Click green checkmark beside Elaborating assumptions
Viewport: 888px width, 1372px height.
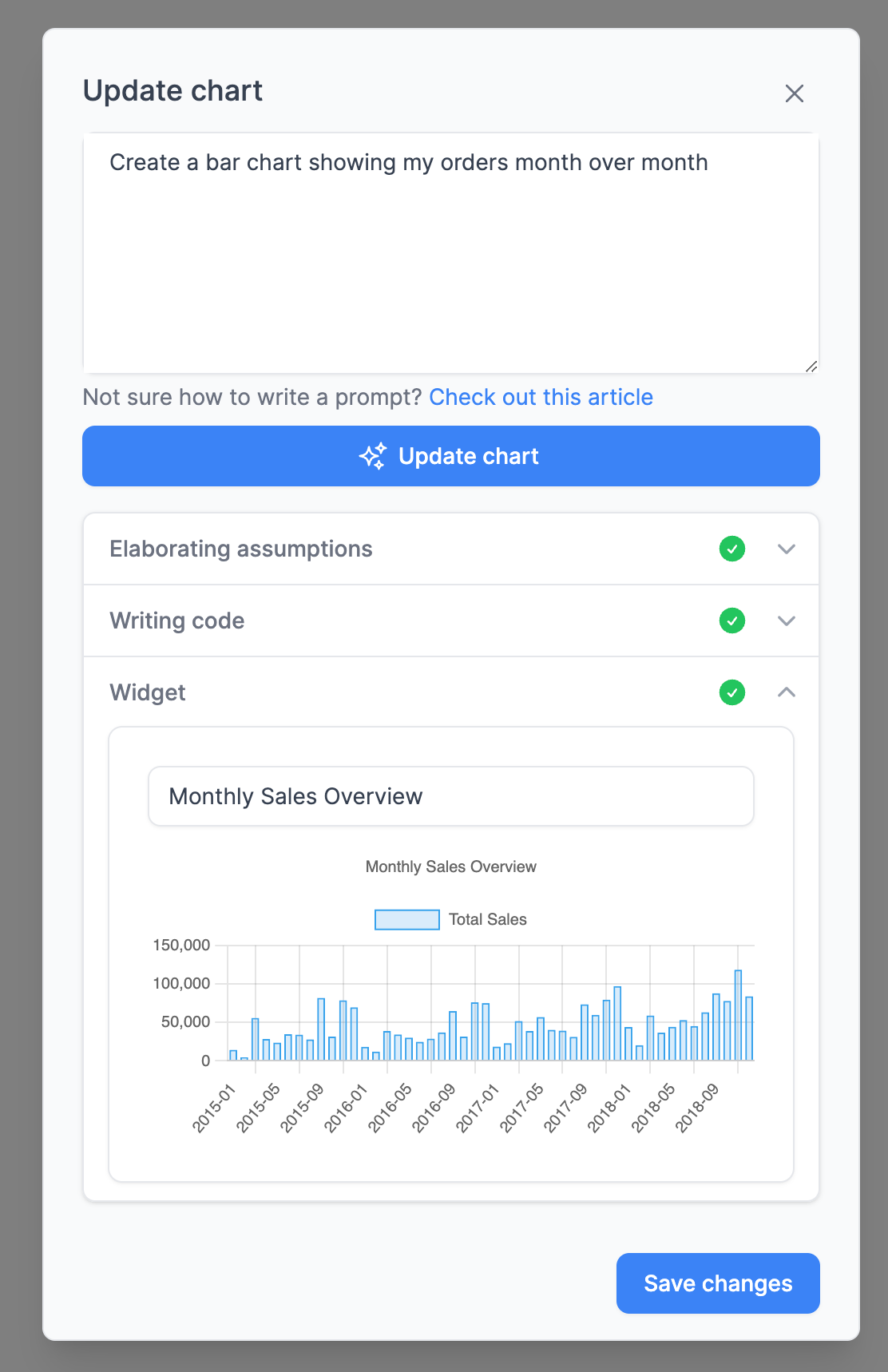[x=732, y=549]
